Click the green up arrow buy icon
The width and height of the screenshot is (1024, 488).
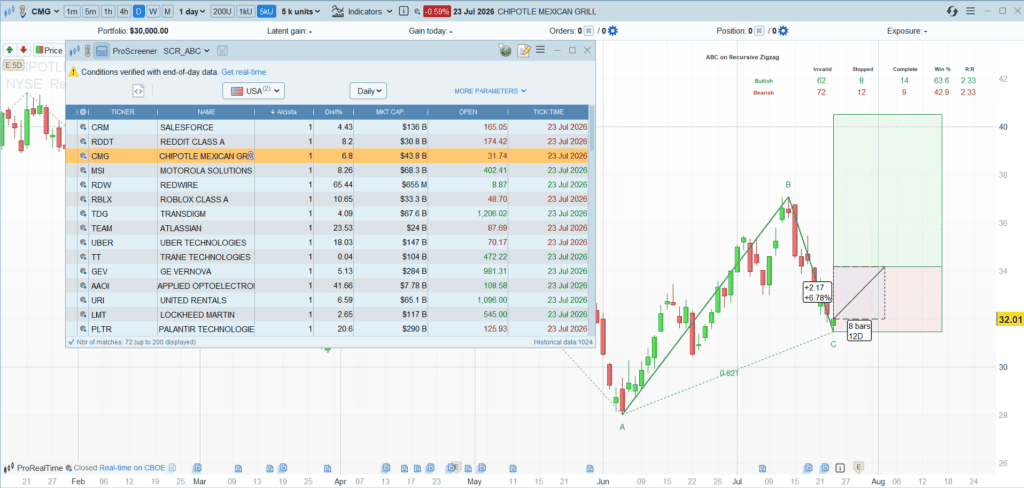[x=10, y=50]
